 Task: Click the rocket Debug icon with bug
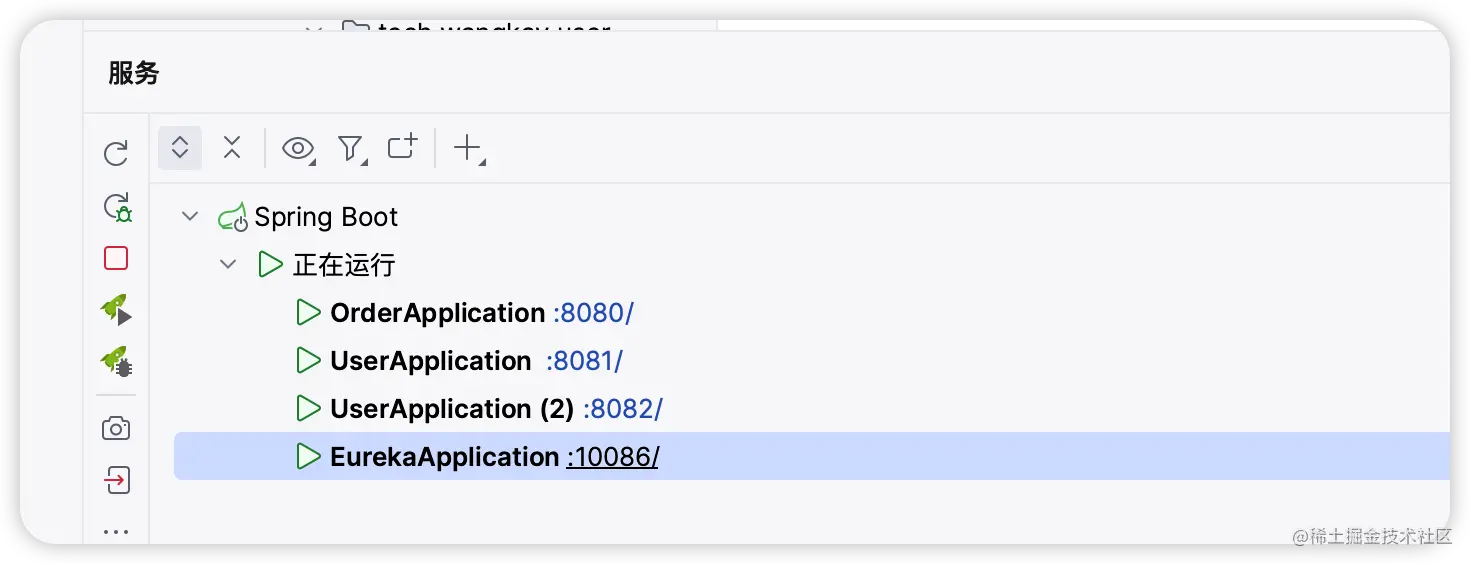(x=117, y=362)
